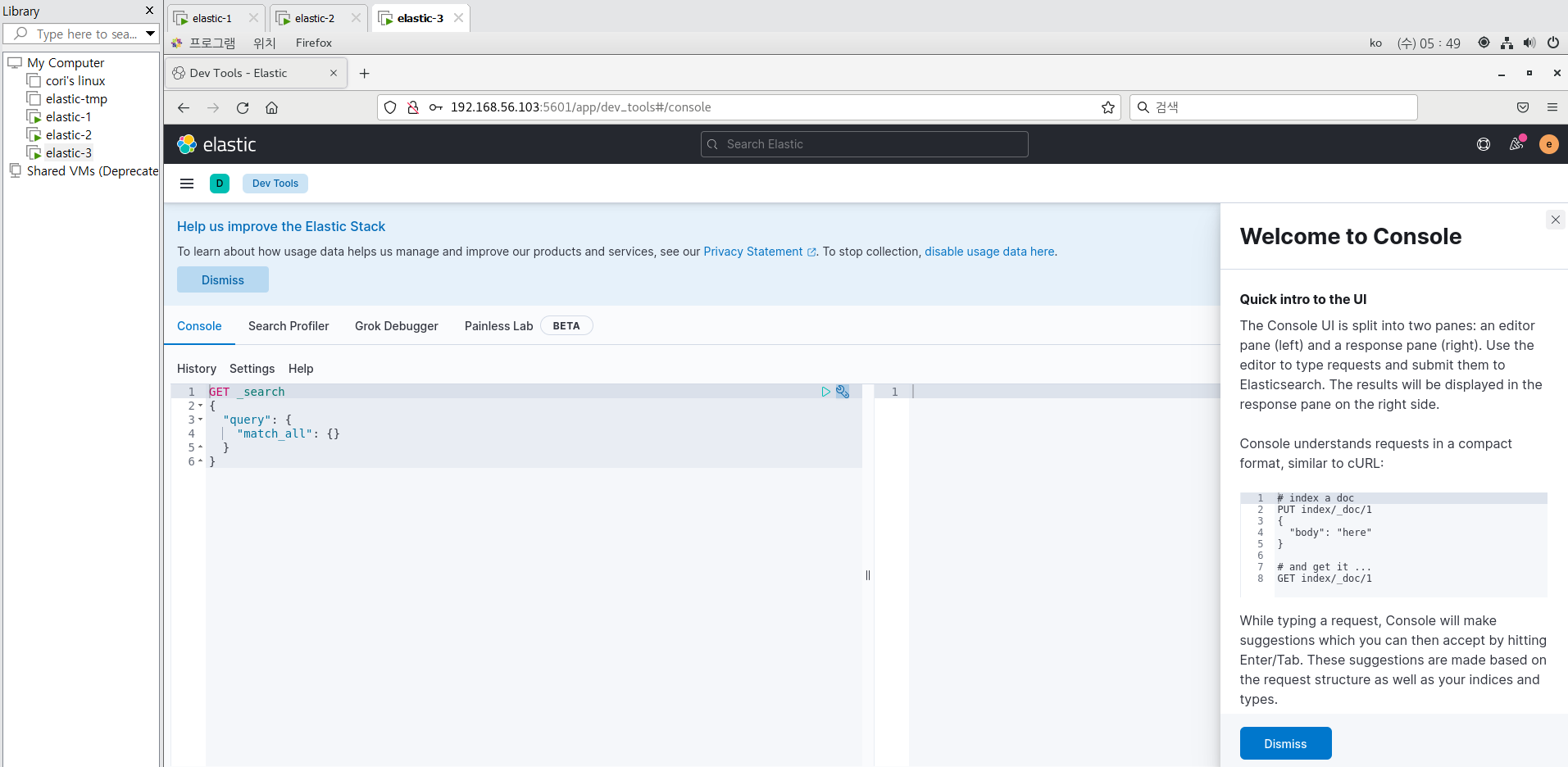This screenshot has width=1568, height=767.
Task: Close the Welcome to Console flyout
Action: (1556, 220)
